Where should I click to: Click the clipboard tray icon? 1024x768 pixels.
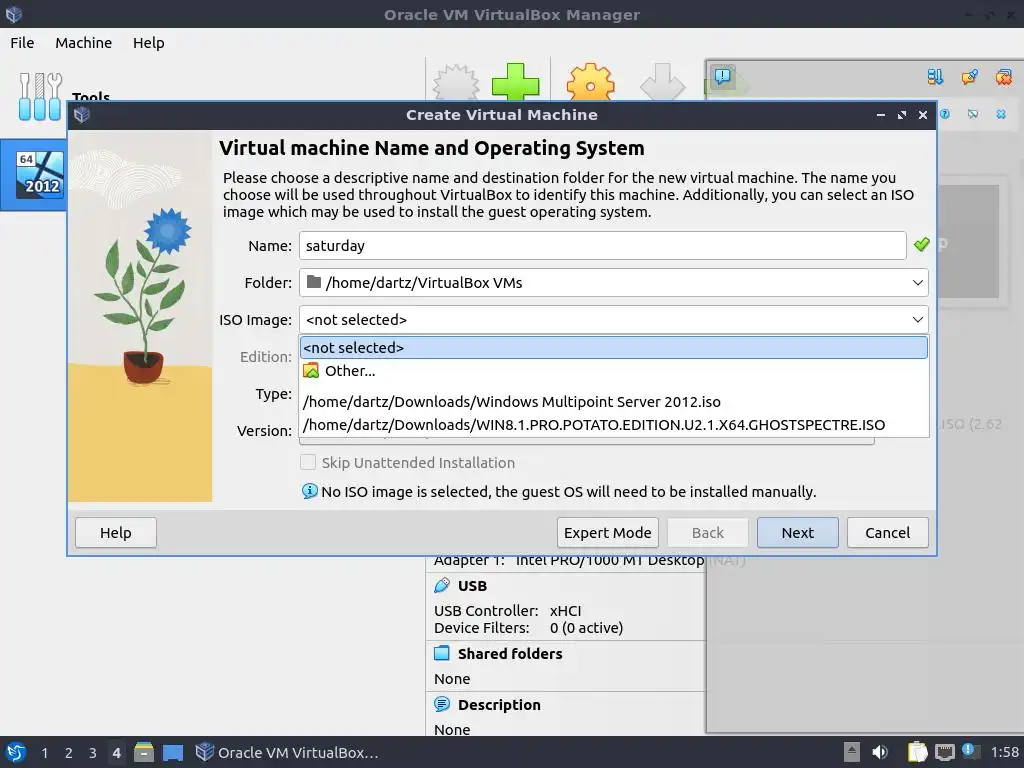click(917, 752)
